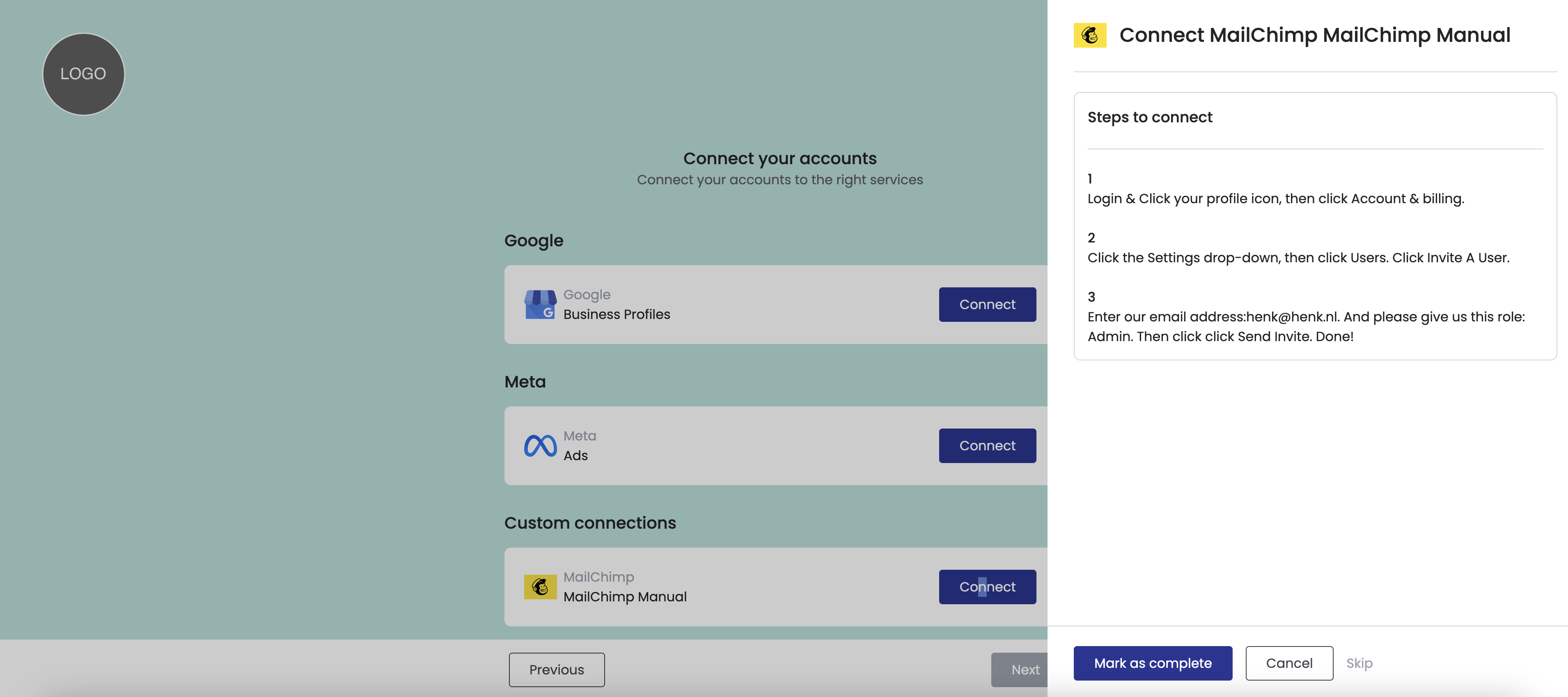Click the 'Steps to connect' heading
The width and height of the screenshot is (1568, 697).
[1150, 117]
